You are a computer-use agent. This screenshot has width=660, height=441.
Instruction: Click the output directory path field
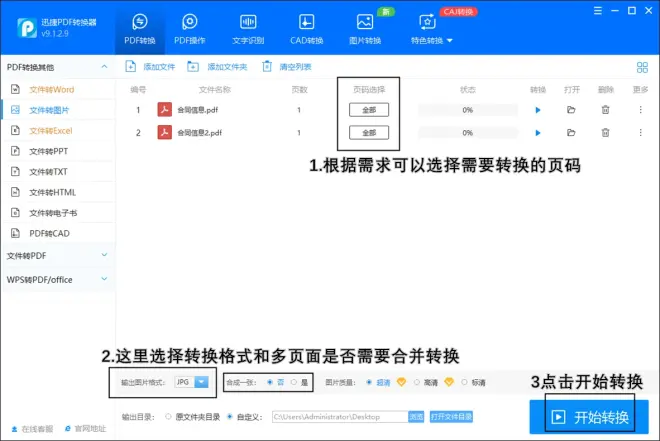click(x=340, y=417)
